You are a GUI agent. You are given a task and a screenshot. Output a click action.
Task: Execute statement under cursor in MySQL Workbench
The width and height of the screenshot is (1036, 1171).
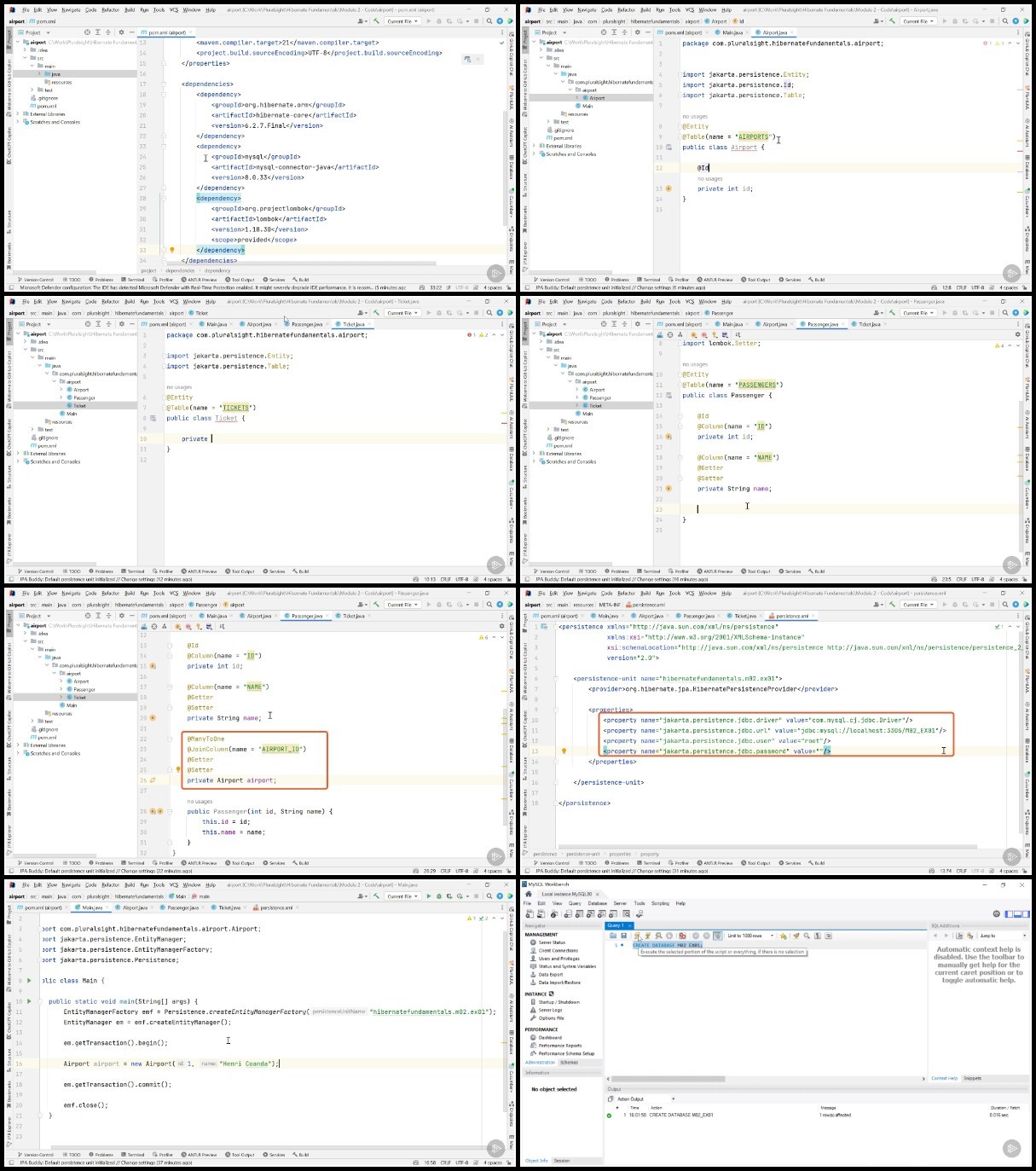tap(647, 936)
